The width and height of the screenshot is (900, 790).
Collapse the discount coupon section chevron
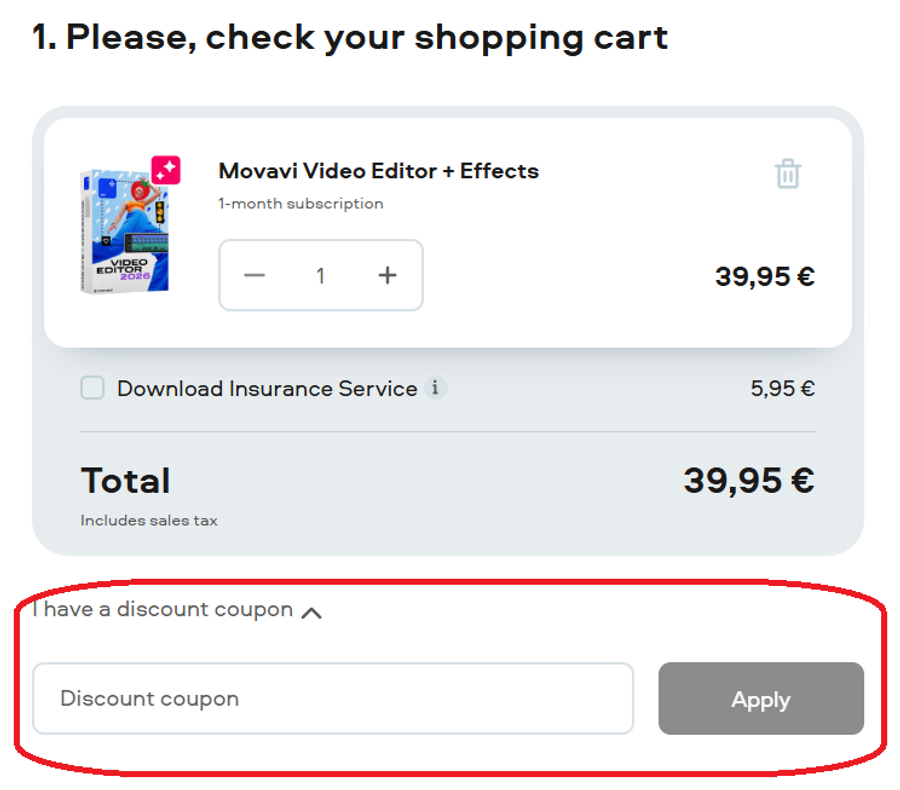(312, 612)
